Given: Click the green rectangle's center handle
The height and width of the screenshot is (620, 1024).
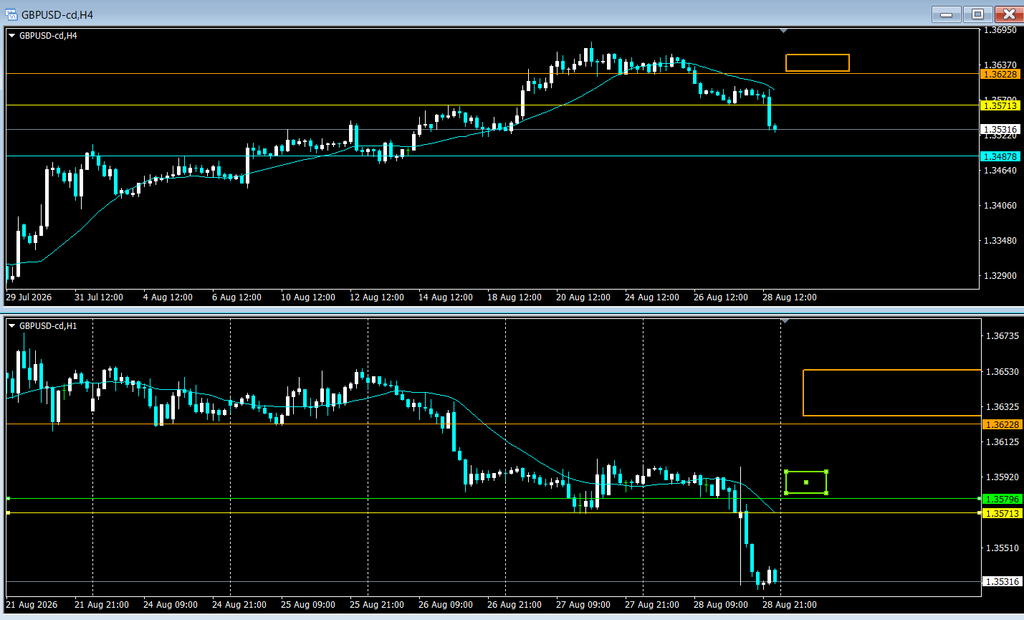Looking at the screenshot, I should pyautogui.click(x=806, y=482).
